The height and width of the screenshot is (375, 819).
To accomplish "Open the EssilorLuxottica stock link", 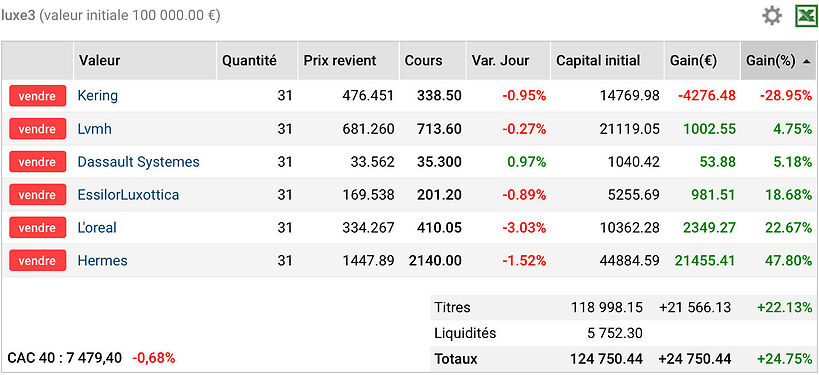I will coord(128,195).
